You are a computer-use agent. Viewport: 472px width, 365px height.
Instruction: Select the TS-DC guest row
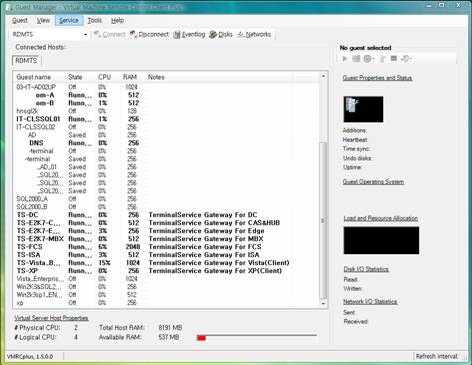pyautogui.click(x=167, y=215)
